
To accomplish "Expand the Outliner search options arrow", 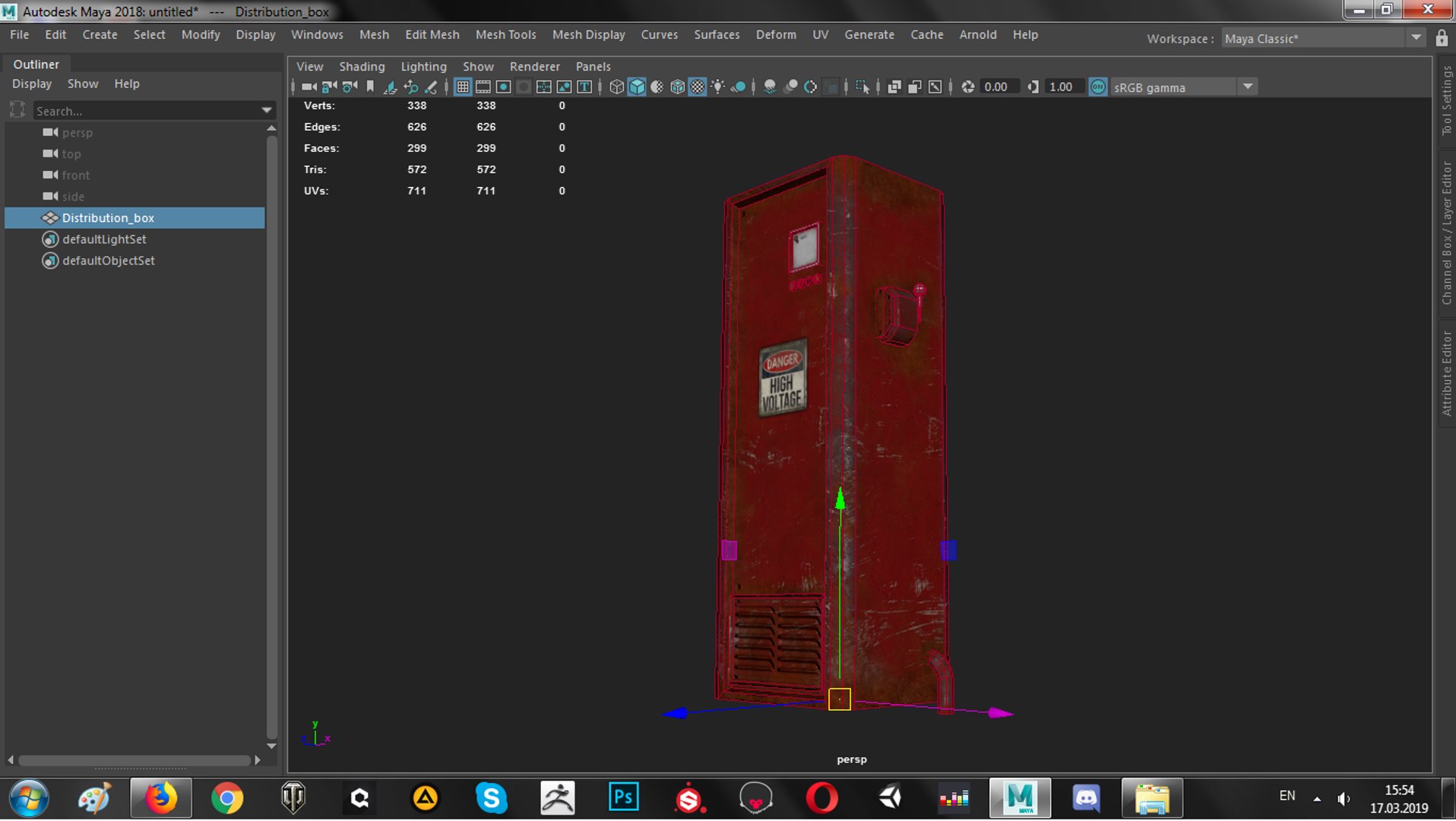I will (x=267, y=110).
